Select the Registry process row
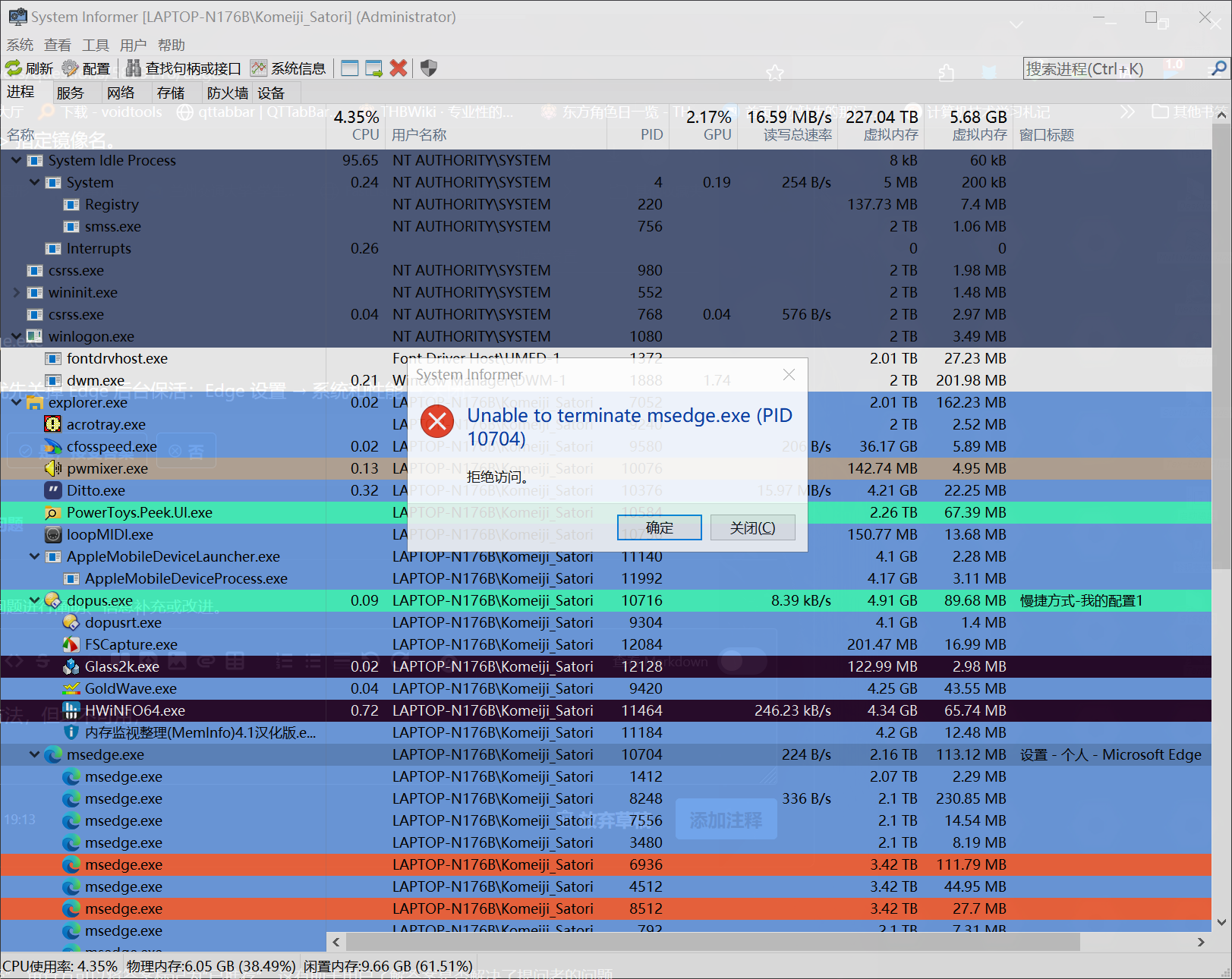Viewport: 1232px width, 979px height. (x=606, y=204)
